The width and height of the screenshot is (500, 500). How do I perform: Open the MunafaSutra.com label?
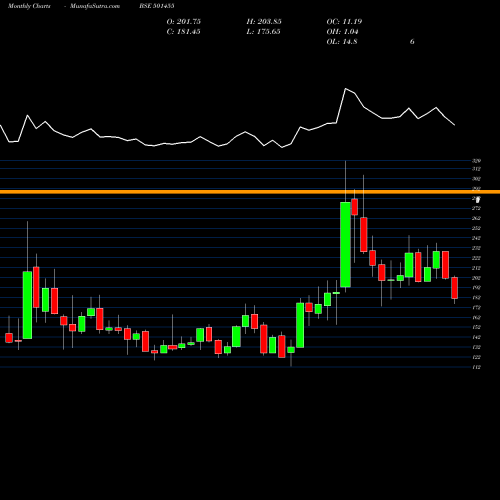95,6
